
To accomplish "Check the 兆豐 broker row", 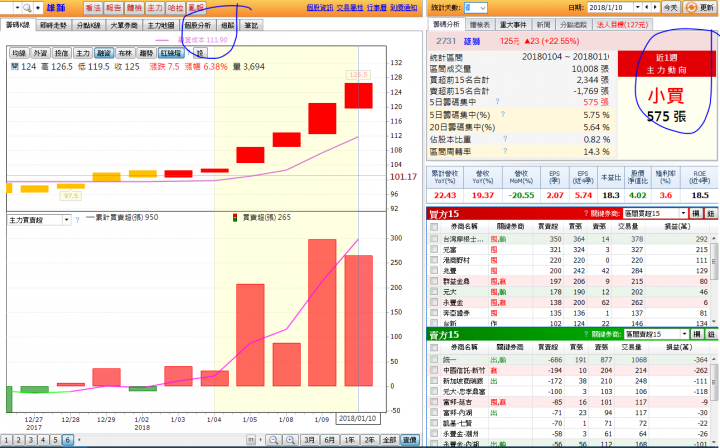I will pyautogui.click(x=434, y=270).
